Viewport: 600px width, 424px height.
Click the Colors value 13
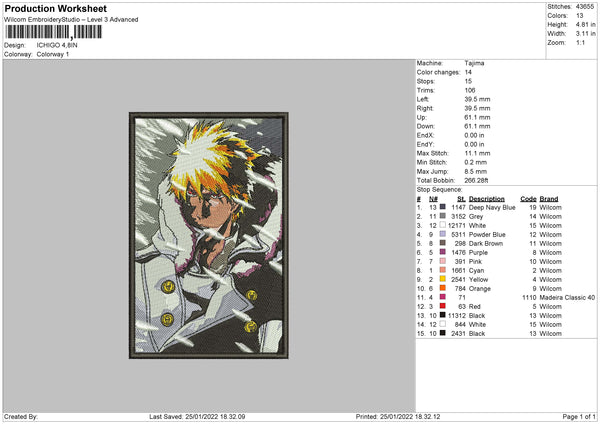coord(580,16)
